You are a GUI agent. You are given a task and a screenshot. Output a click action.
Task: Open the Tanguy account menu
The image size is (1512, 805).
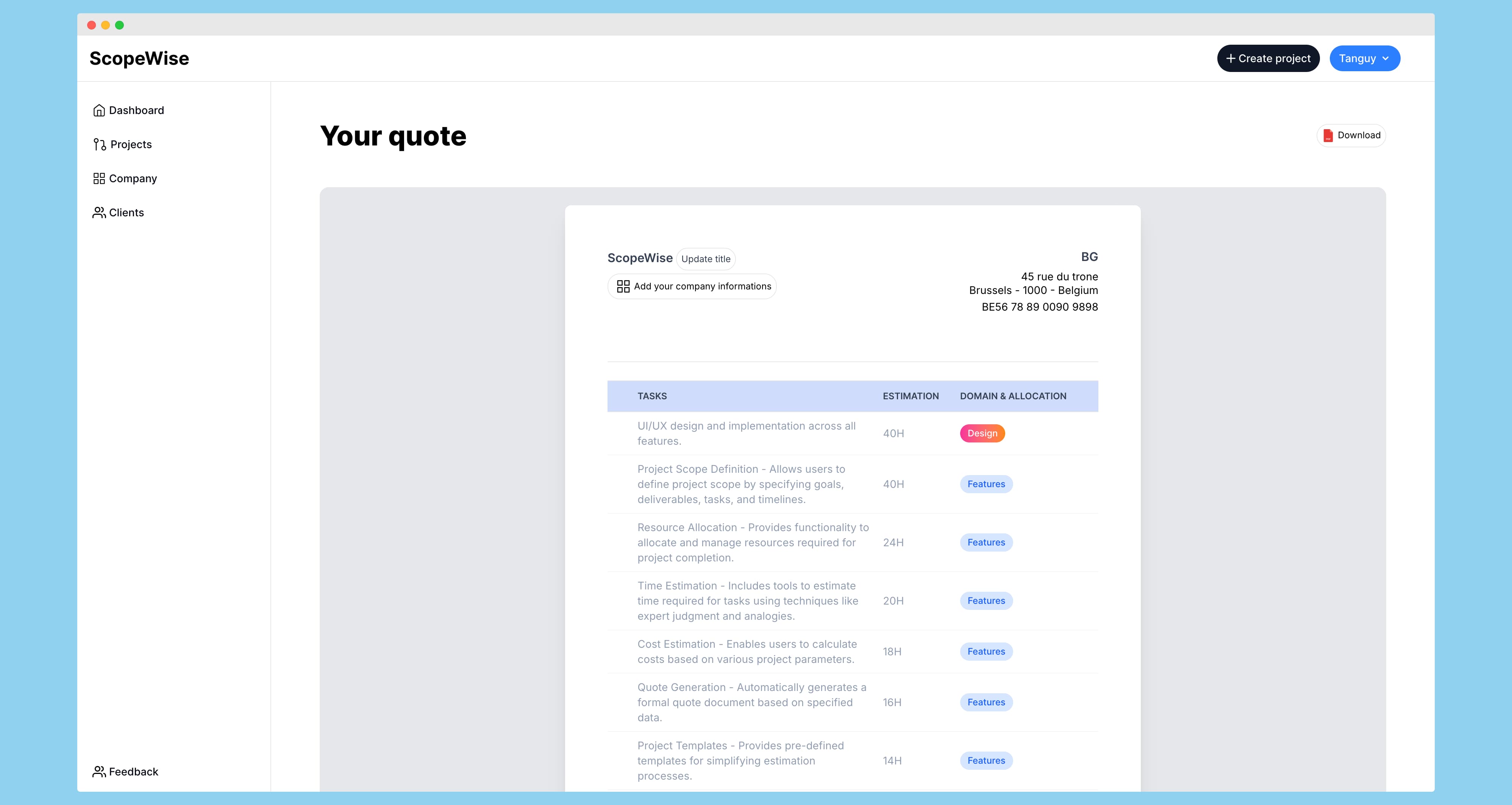pos(1357,59)
